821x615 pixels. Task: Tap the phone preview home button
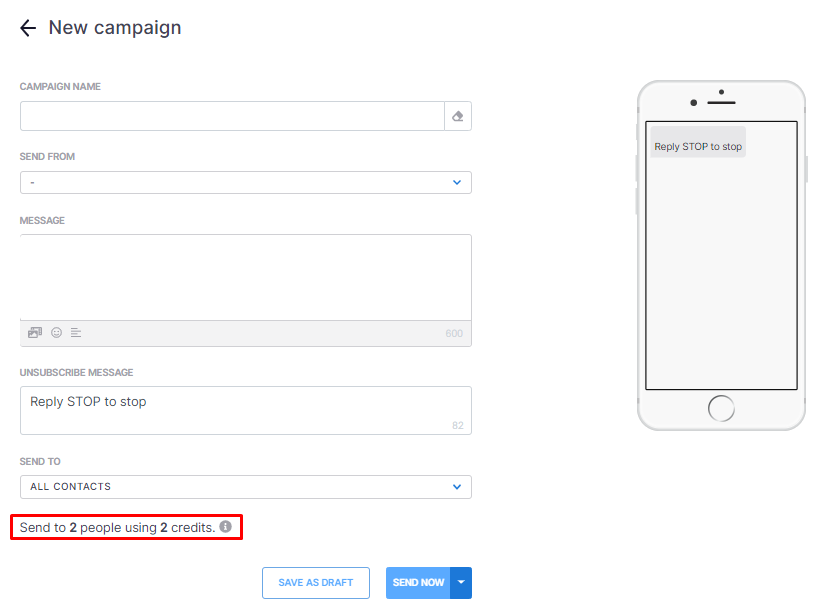tap(721, 408)
